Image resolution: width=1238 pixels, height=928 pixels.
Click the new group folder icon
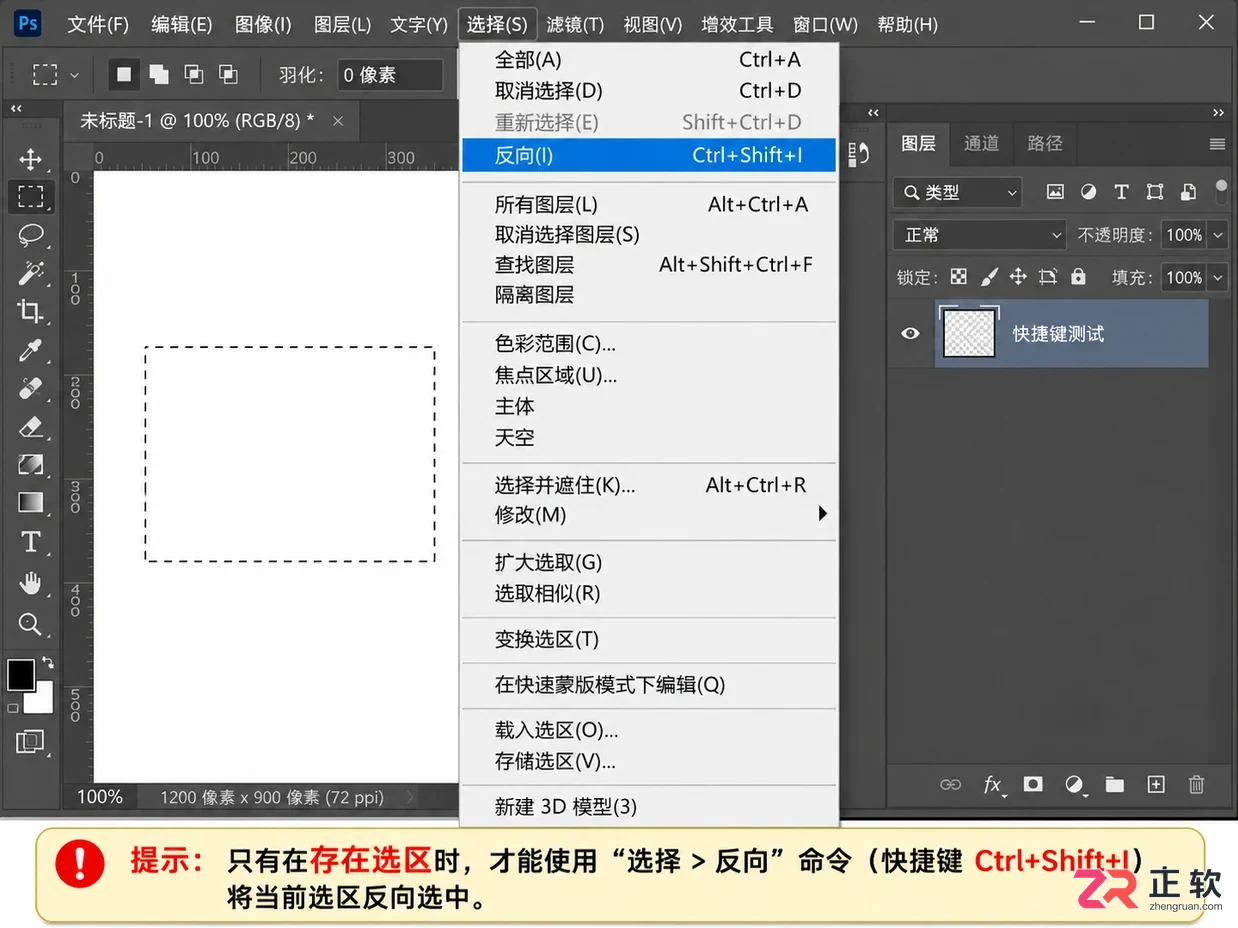1115,785
